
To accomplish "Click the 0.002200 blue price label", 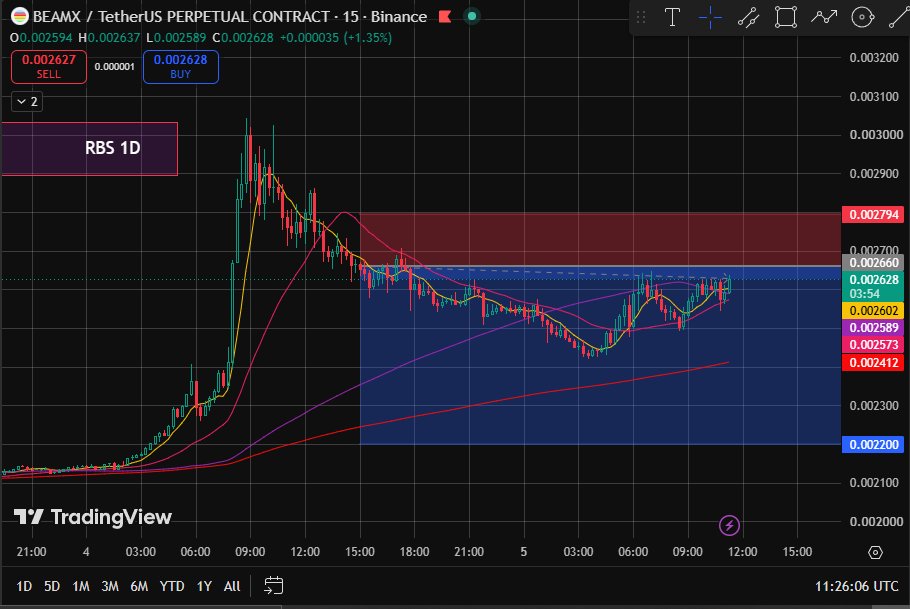I will 873,445.
